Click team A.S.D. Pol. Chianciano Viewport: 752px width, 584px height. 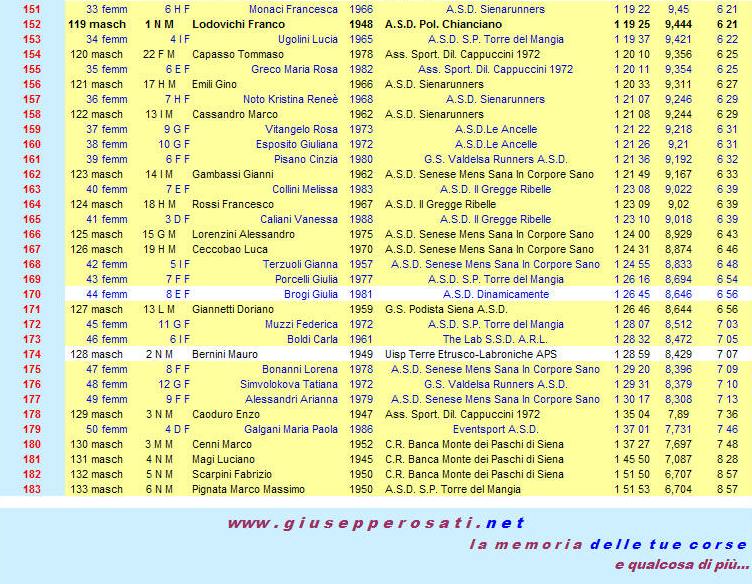point(443,24)
